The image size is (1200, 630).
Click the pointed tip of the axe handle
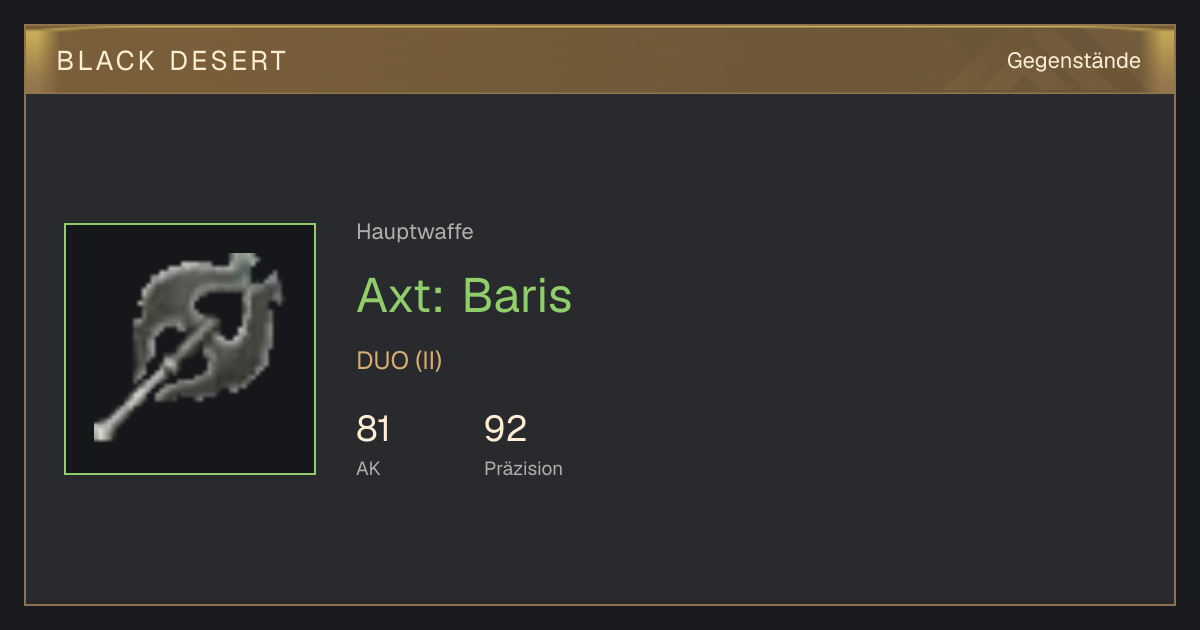(x=102, y=432)
